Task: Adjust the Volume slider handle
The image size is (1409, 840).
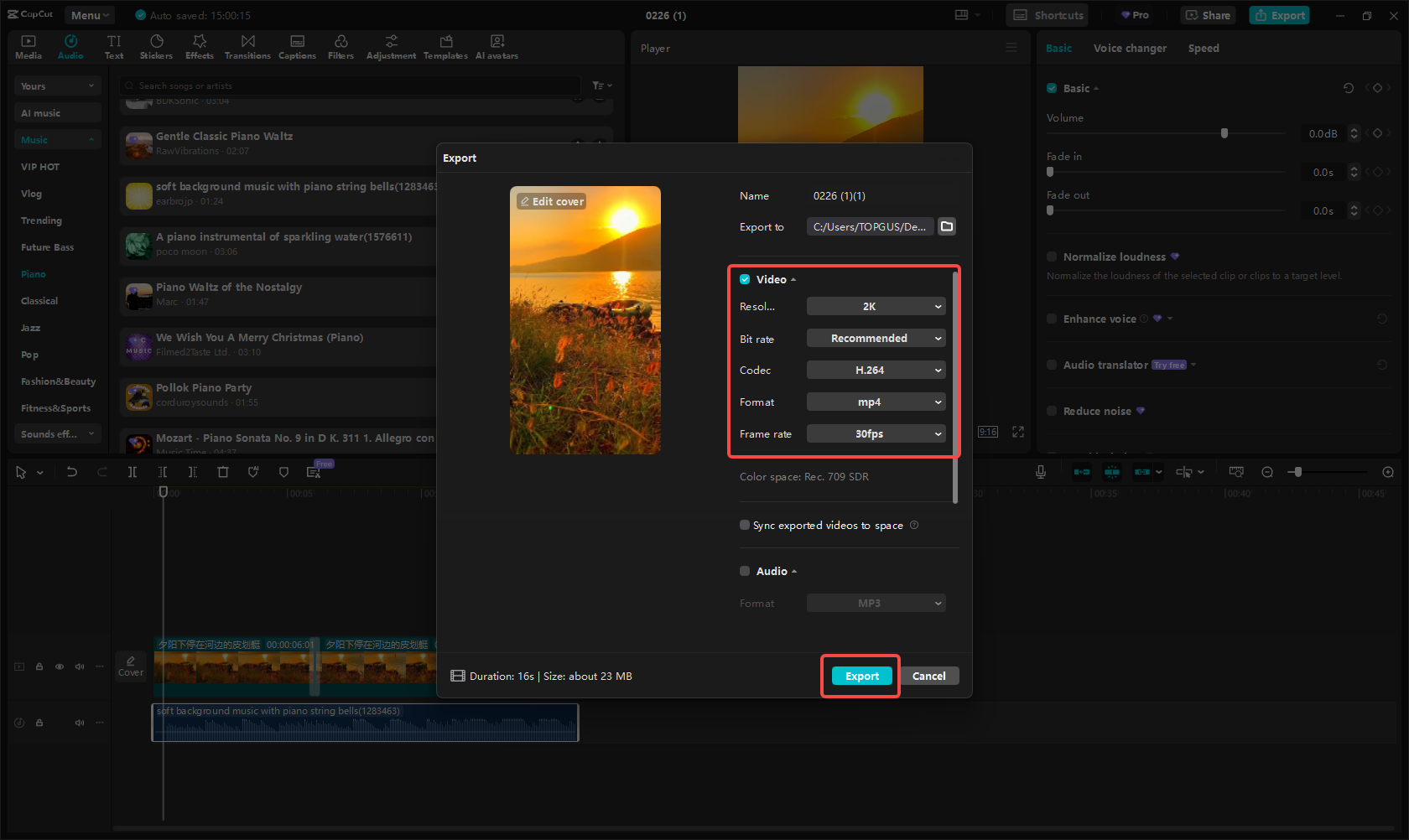Action: pyautogui.click(x=1224, y=133)
